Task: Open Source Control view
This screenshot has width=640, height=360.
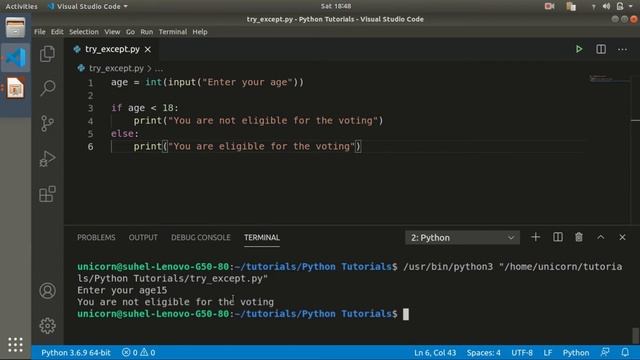Action: (47, 123)
